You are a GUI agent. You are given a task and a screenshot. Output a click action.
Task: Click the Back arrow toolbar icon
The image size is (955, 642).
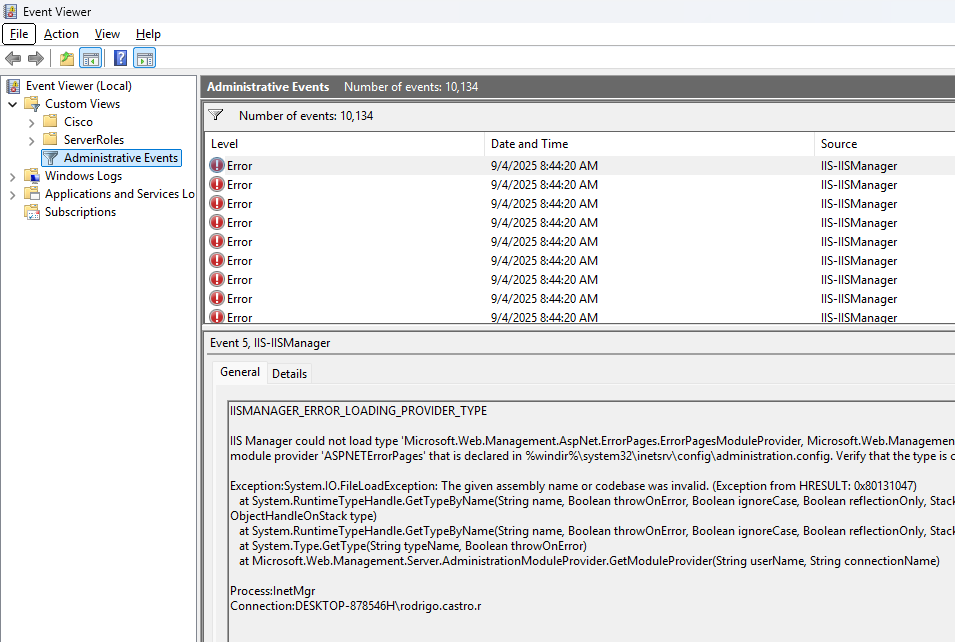pyautogui.click(x=13, y=58)
